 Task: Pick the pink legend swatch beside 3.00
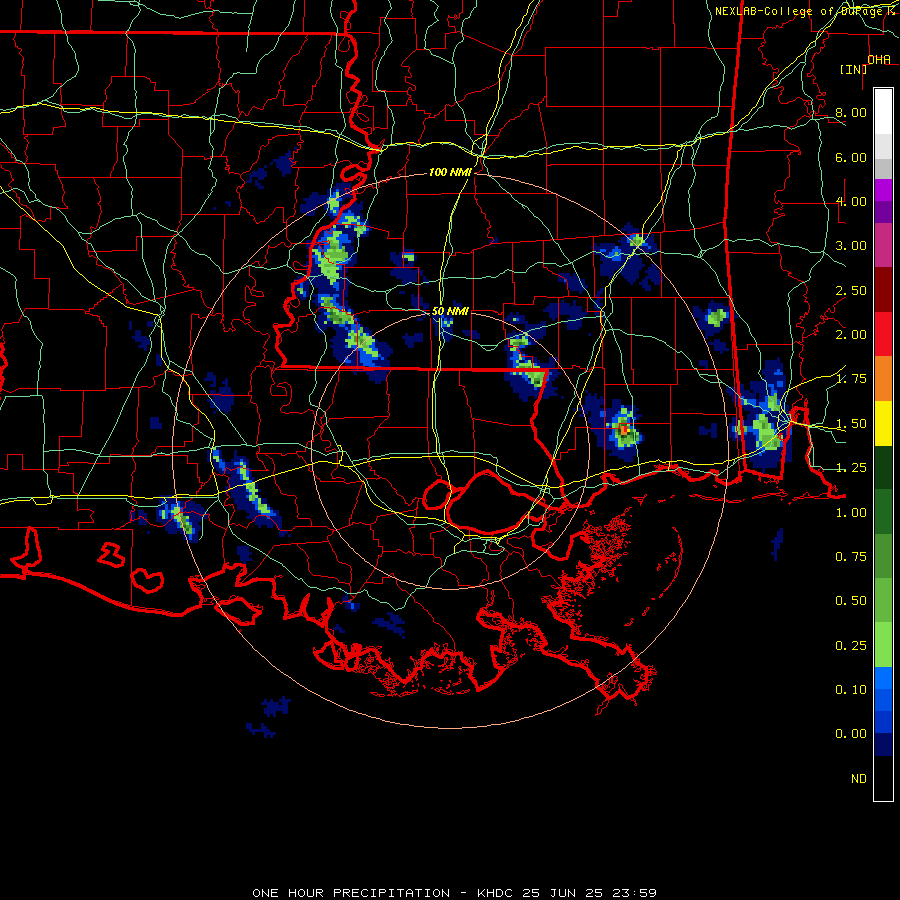click(883, 246)
